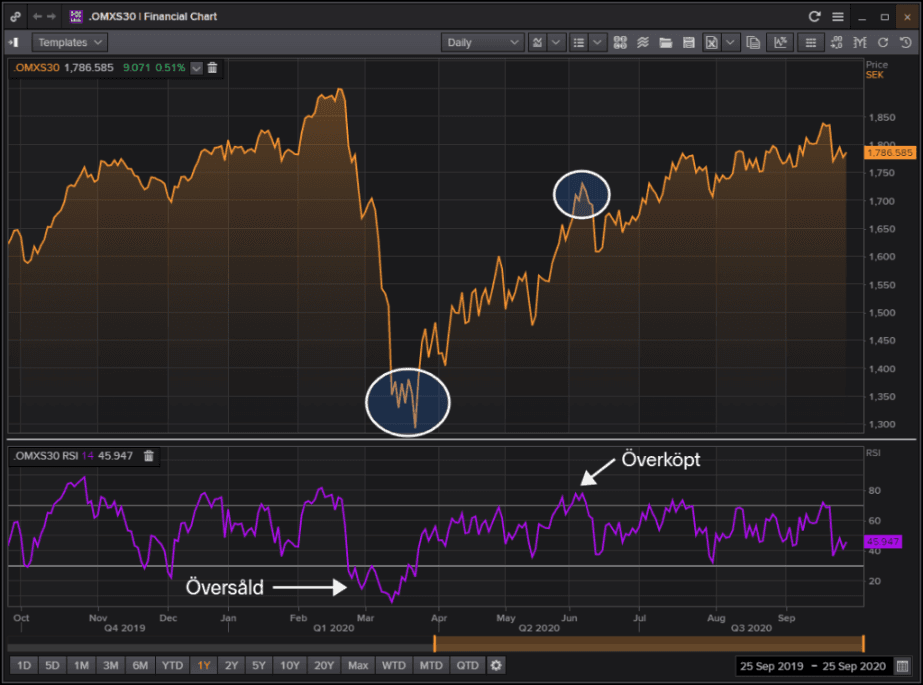The height and width of the screenshot is (685, 923).
Task: Export chart data to Excel
Action: click(712, 42)
